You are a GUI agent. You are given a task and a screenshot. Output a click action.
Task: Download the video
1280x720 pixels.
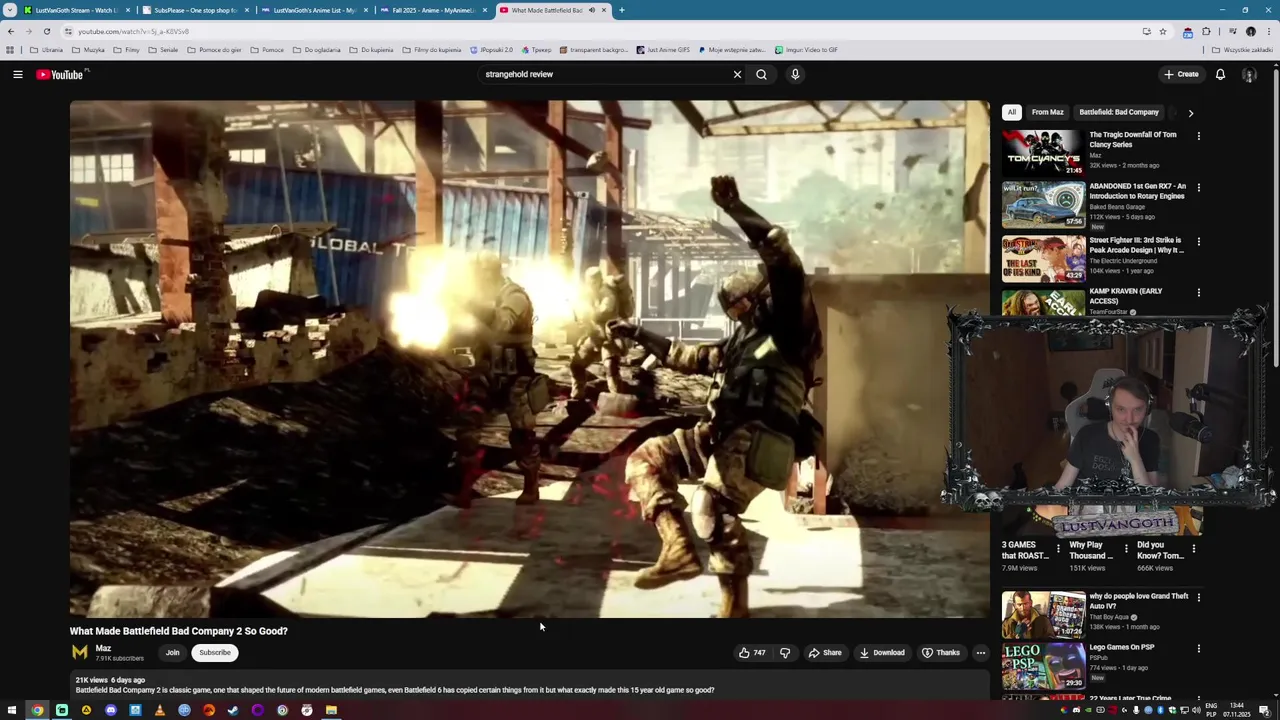882,653
